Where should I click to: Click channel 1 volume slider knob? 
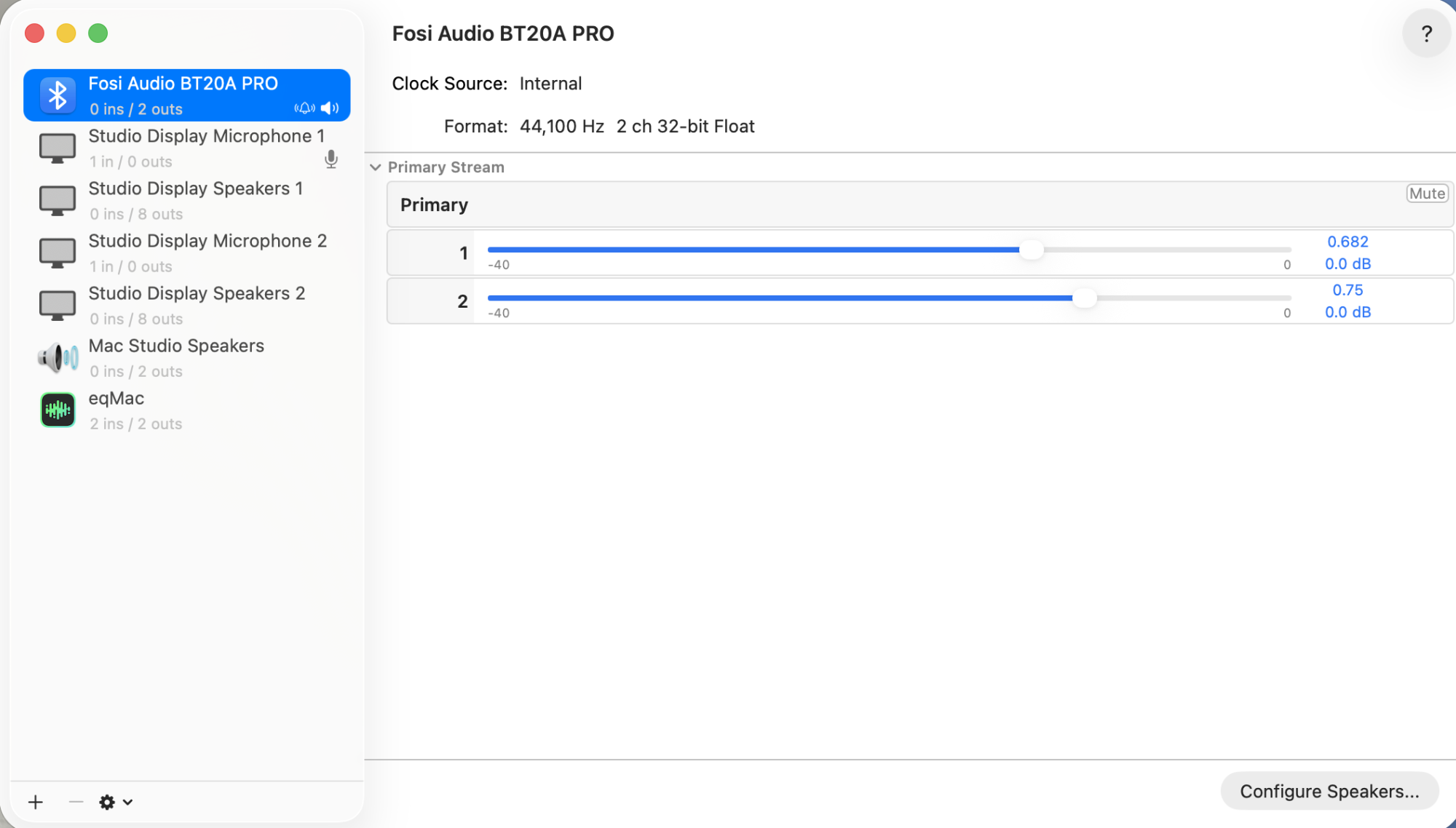point(1031,250)
